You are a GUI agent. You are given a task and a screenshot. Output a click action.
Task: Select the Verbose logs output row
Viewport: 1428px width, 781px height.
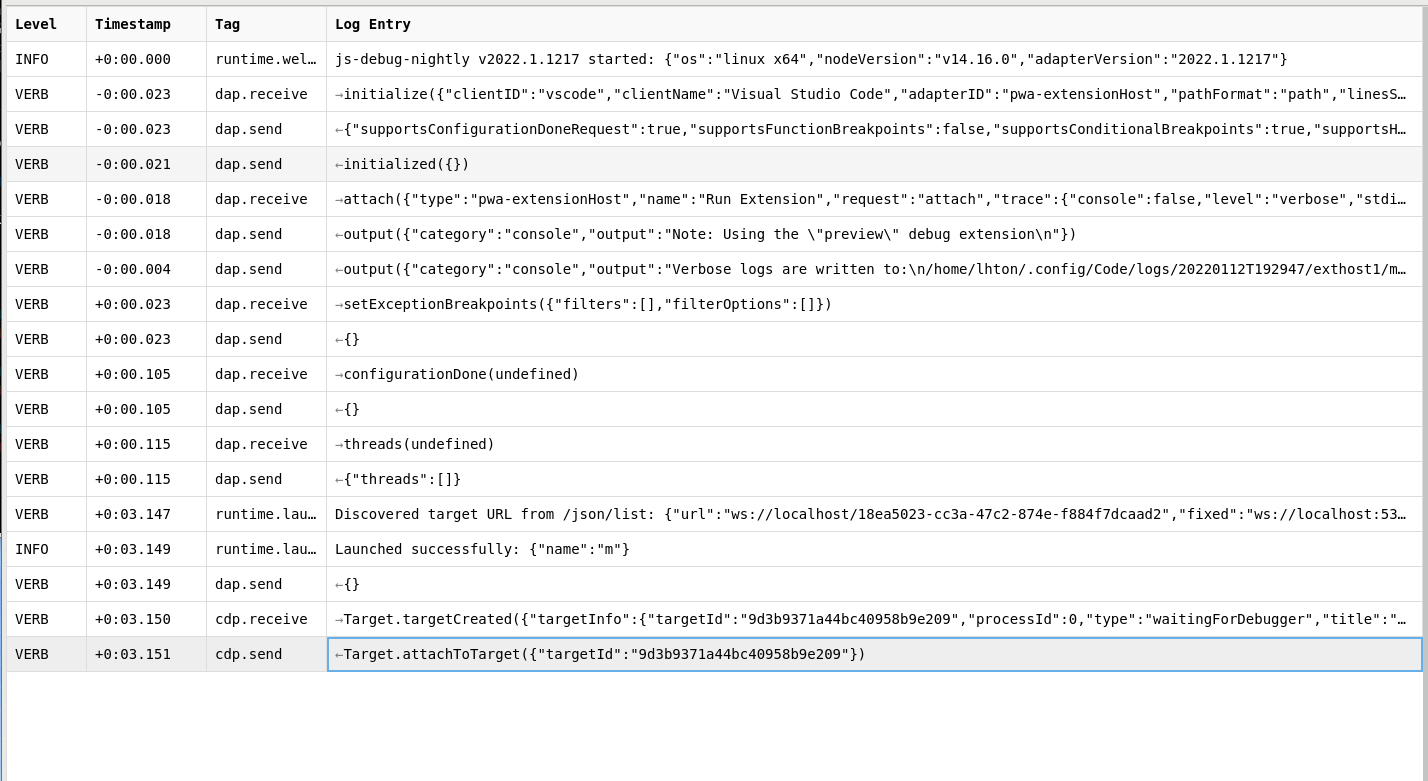tap(700, 269)
